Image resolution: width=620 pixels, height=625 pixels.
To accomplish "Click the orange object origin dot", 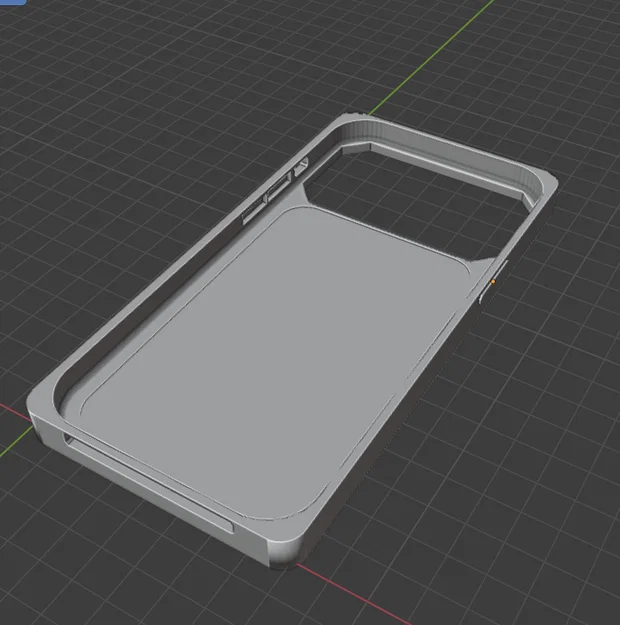I will pyautogui.click(x=493, y=281).
